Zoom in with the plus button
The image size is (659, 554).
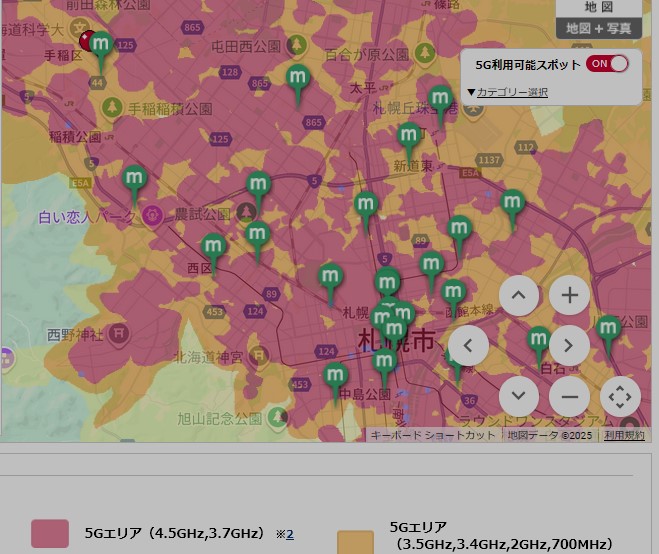(570, 295)
